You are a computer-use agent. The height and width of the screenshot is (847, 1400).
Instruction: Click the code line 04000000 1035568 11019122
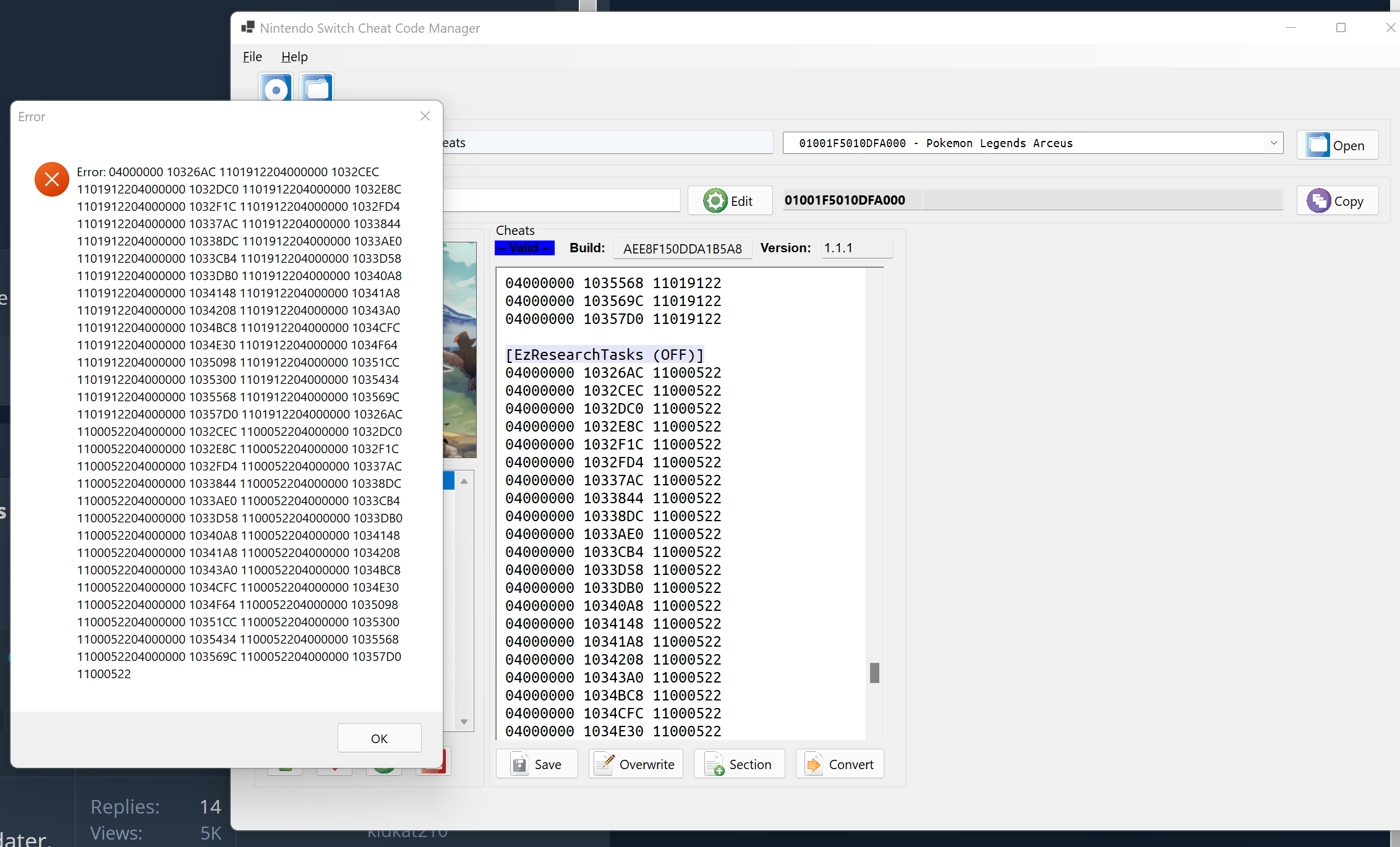point(613,283)
